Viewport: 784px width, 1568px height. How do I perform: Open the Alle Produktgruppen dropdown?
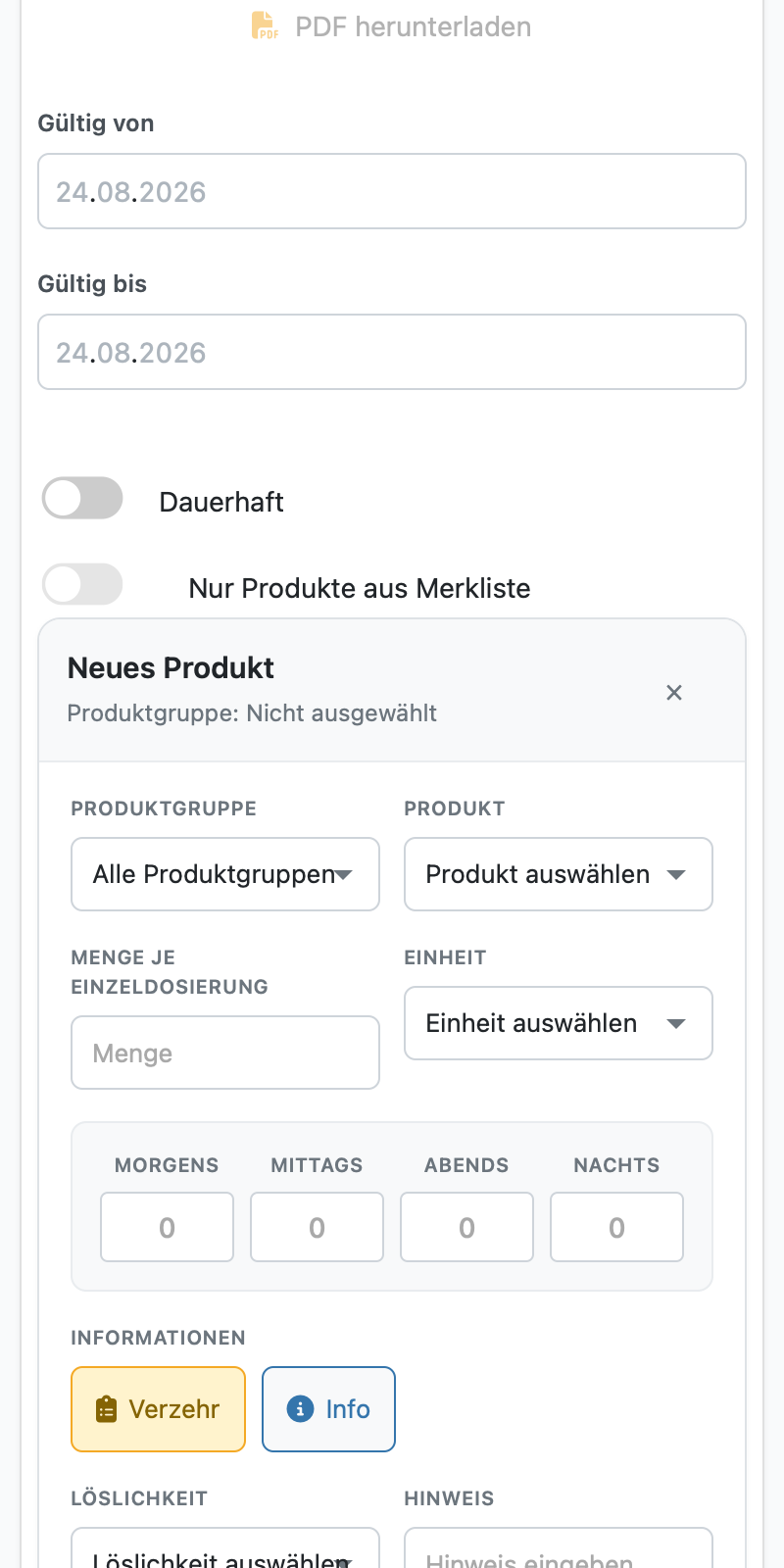click(x=225, y=874)
